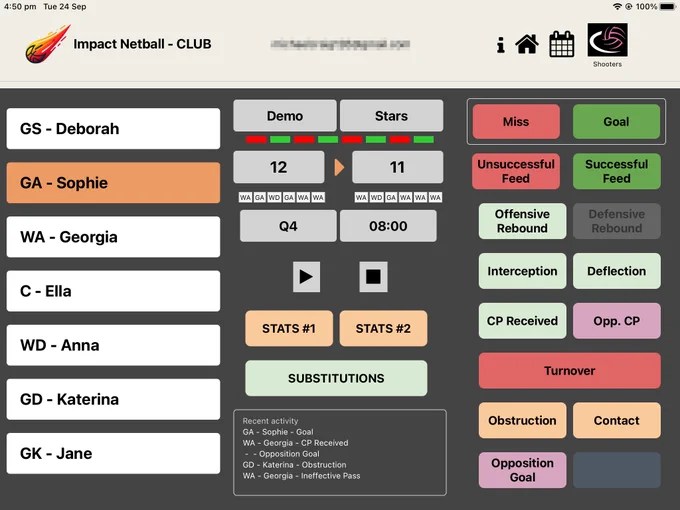Tap the Demo team name button
This screenshot has height=510, width=680.
pyautogui.click(x=285, y=116)
